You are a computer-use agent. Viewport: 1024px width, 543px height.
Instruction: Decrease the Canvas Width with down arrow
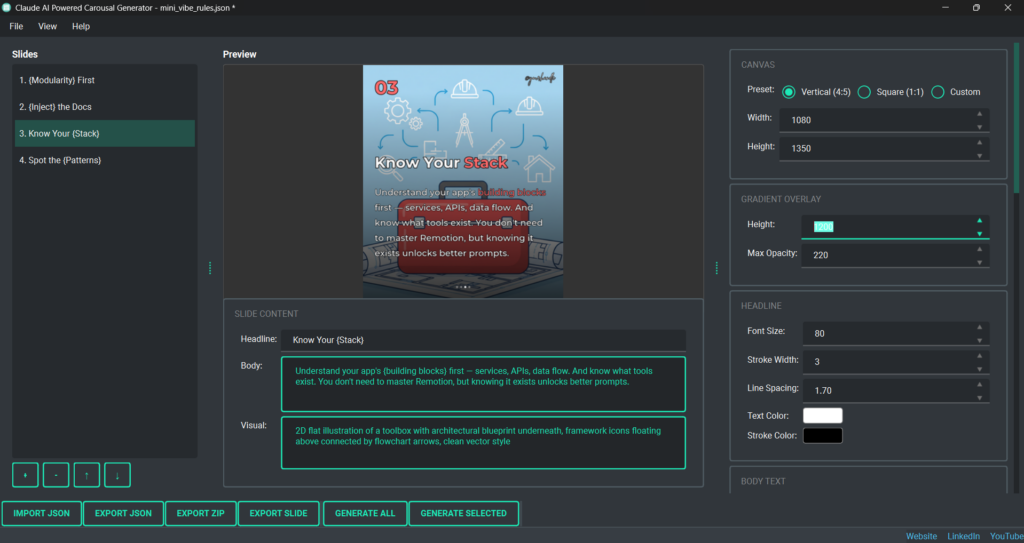979,127
